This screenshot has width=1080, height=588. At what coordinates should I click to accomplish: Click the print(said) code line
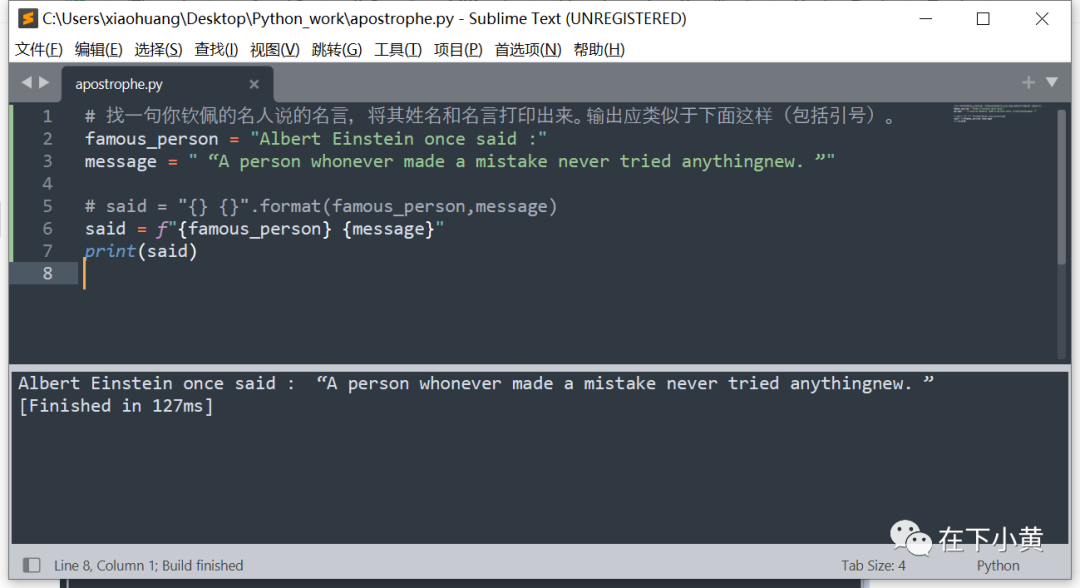point(141,251)
